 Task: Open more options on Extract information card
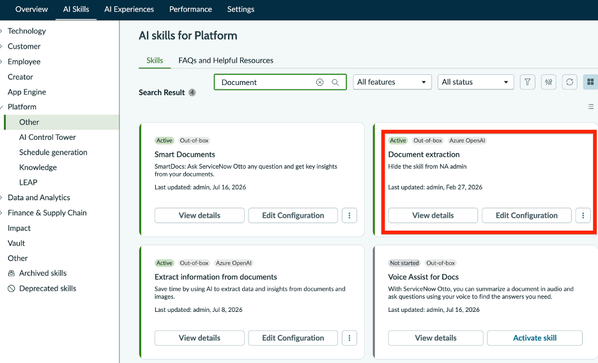point(349,338)
